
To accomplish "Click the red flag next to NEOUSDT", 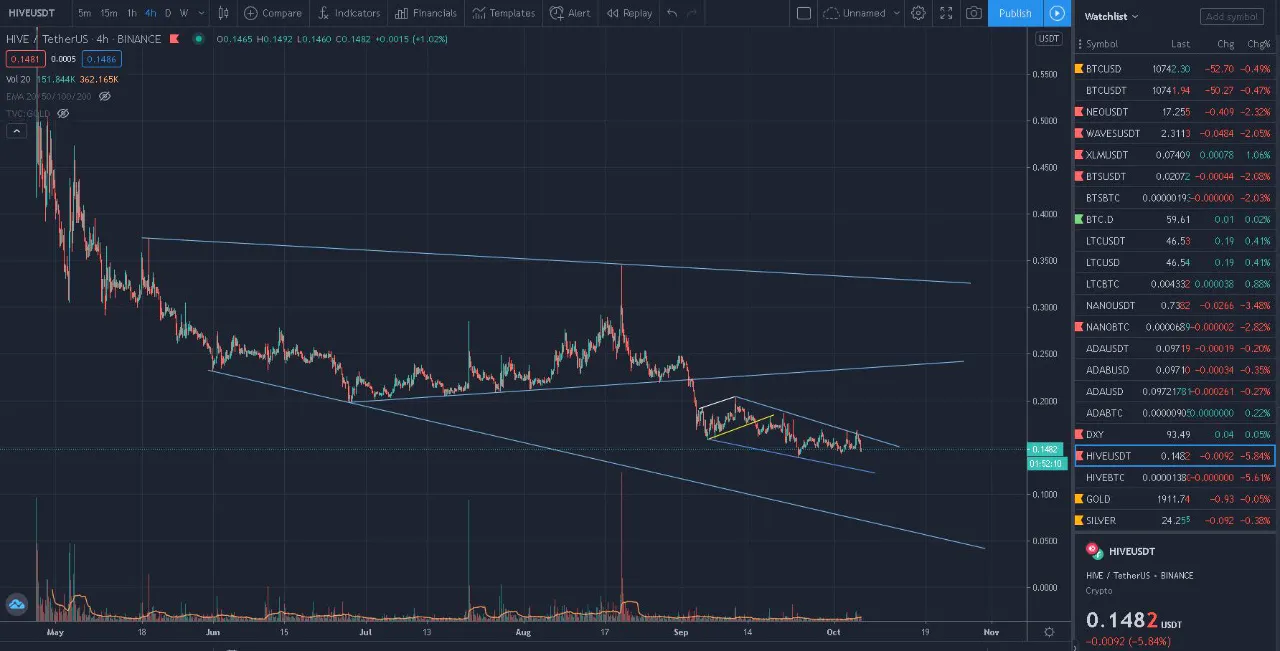I will click(1079, 112).
